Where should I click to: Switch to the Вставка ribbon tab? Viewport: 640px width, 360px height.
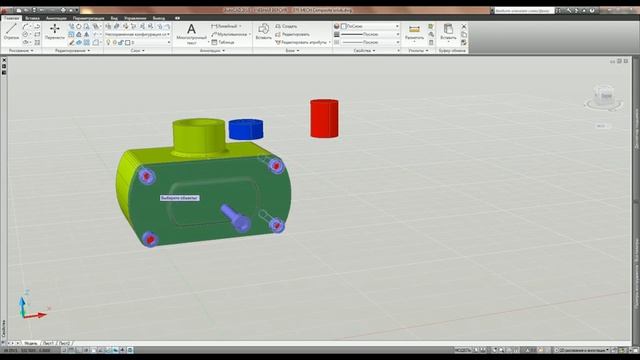32,18
